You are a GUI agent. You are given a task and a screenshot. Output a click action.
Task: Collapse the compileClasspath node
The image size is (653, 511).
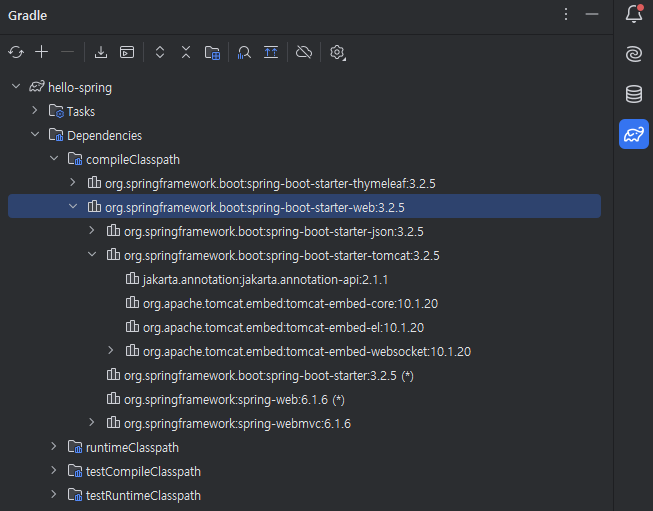point(54,159)
